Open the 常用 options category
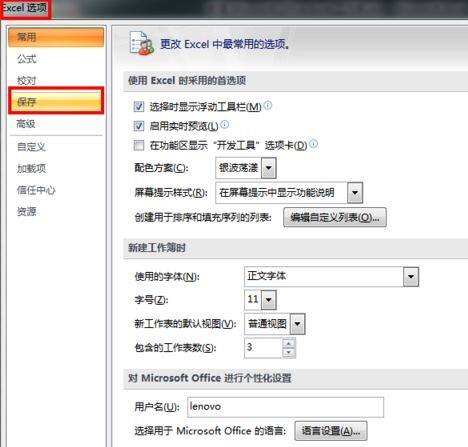This screenshot has height=447, width=468. click(x=56, y=37)
